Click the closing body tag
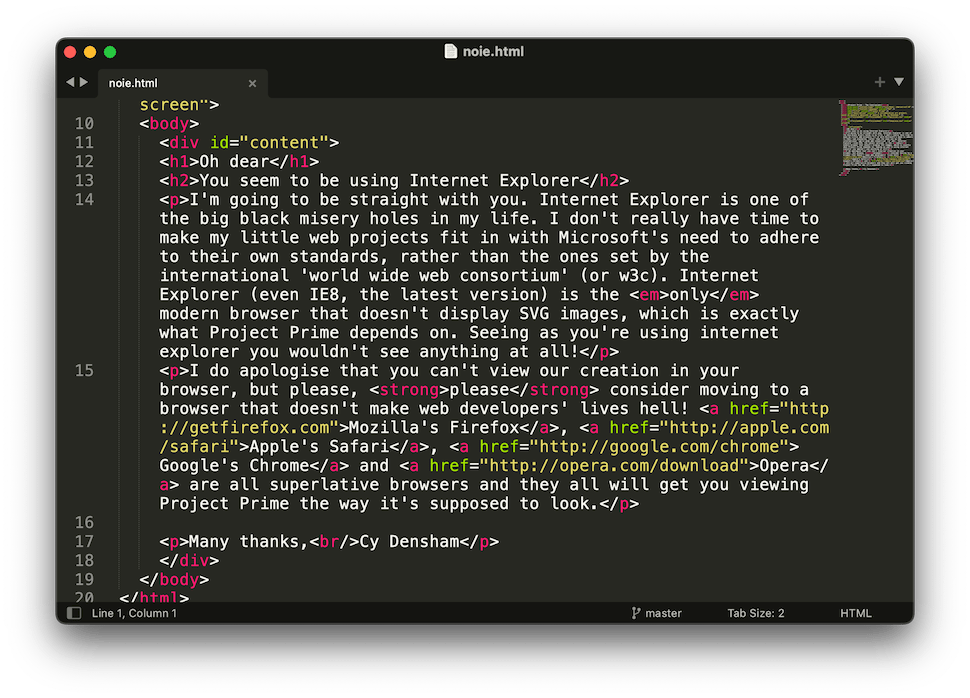The image size is (970, 698). 174,580
